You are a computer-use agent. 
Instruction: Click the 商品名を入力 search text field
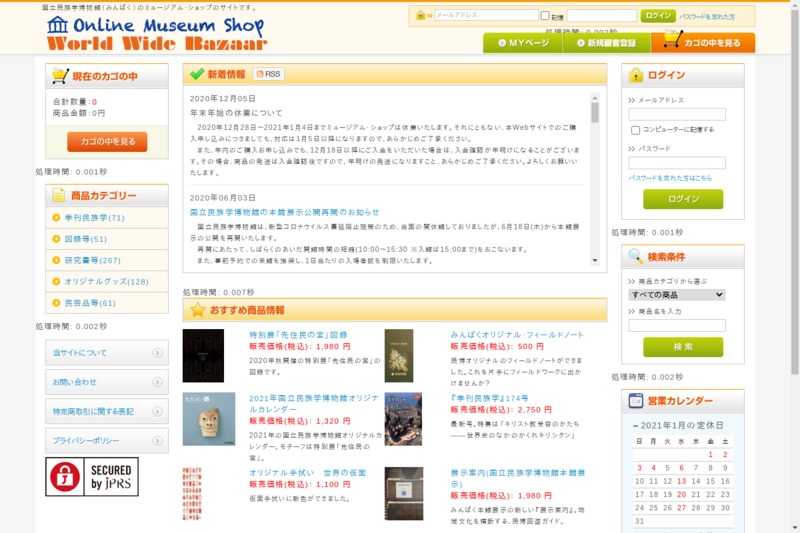click(x=676, y=325)
